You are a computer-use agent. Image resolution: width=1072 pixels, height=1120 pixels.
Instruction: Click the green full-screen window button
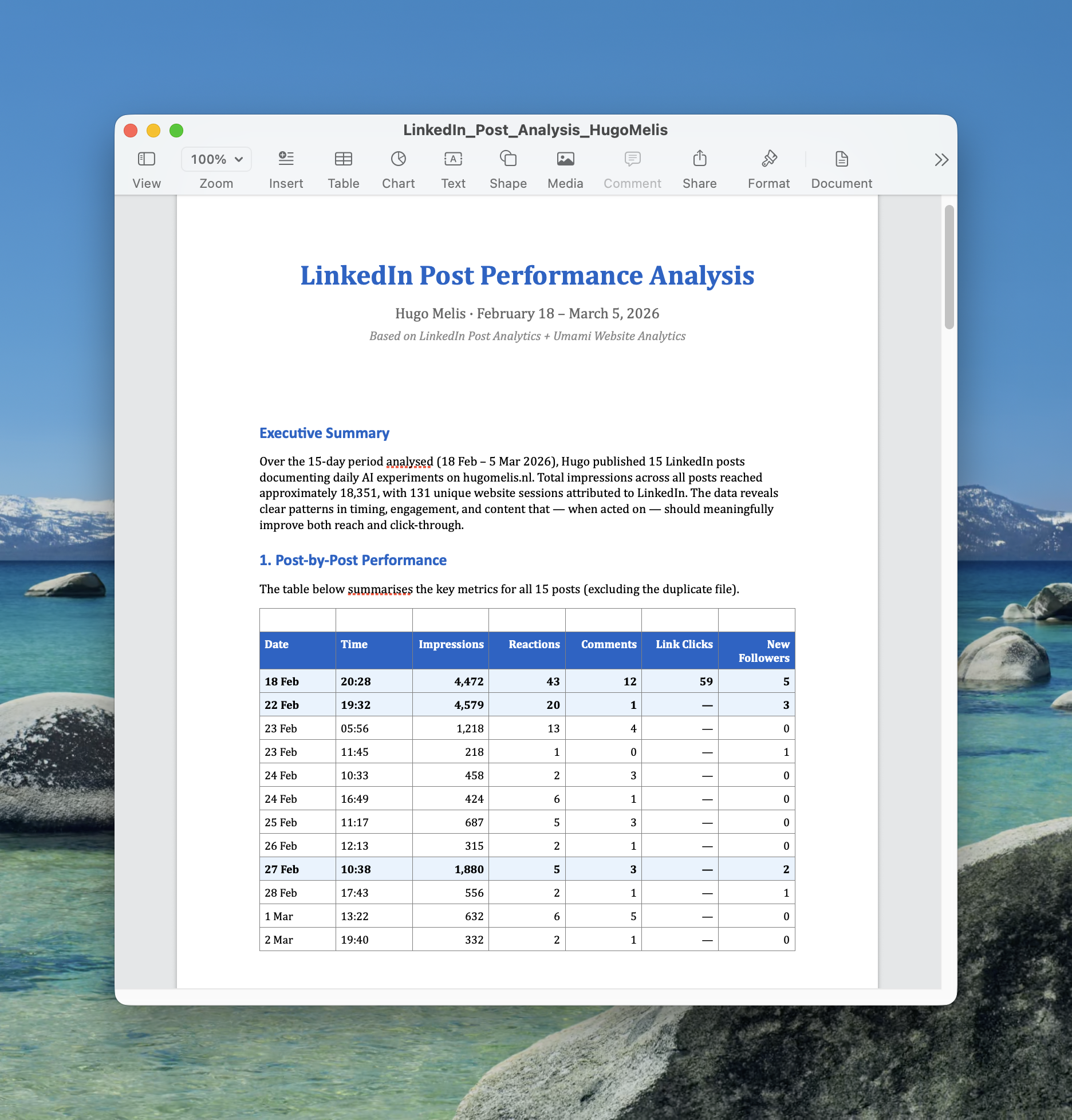pos(176,131)
